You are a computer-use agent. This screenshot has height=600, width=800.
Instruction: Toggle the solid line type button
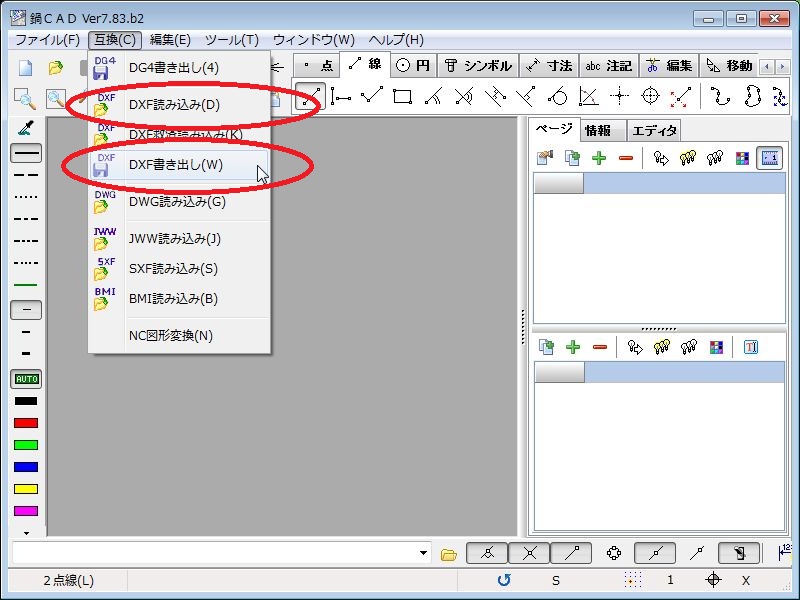tap(26, 153)
